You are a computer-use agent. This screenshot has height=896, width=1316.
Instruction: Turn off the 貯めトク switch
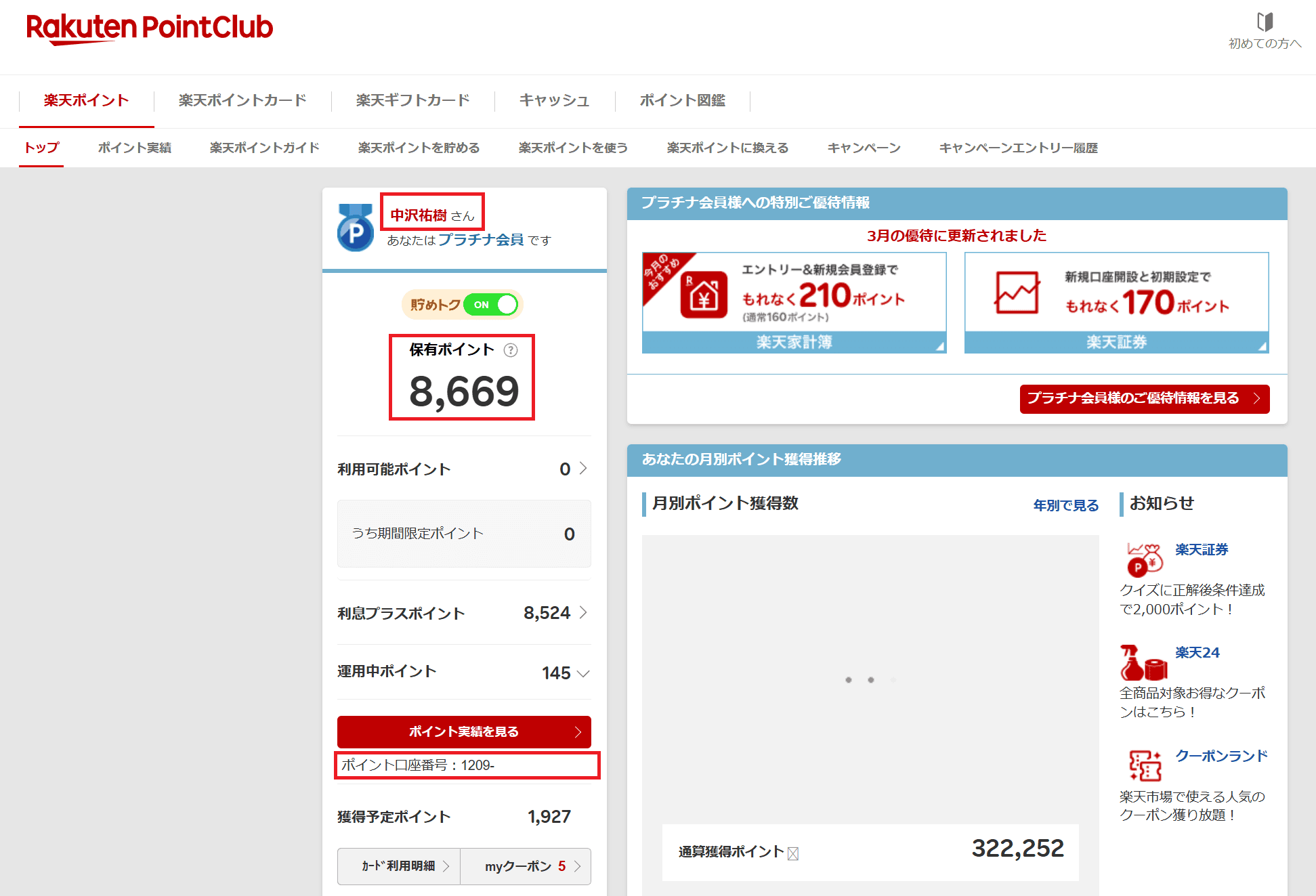[492, 305]
